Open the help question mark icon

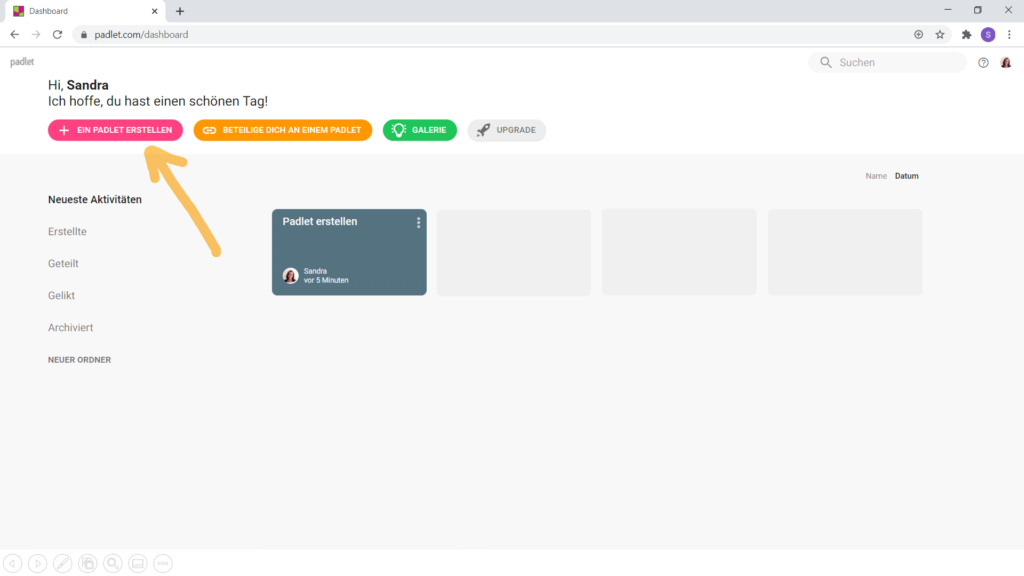pyautogui.click(x=983, y=63)
